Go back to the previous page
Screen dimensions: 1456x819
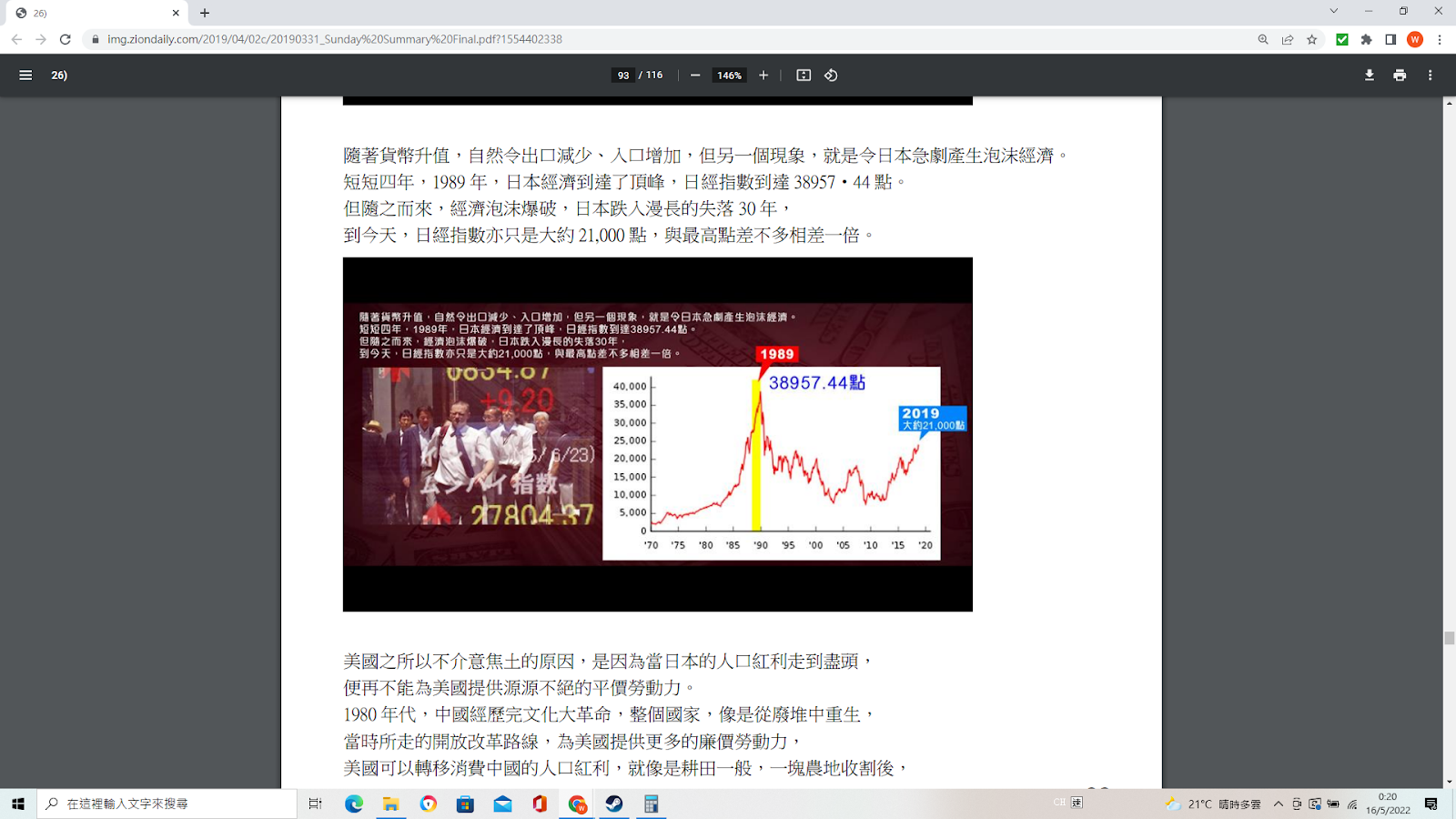[16, 39]
